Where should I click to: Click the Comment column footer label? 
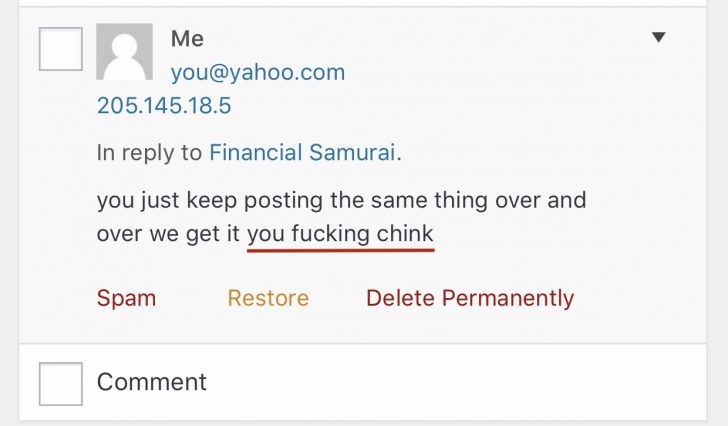point(151,382)
